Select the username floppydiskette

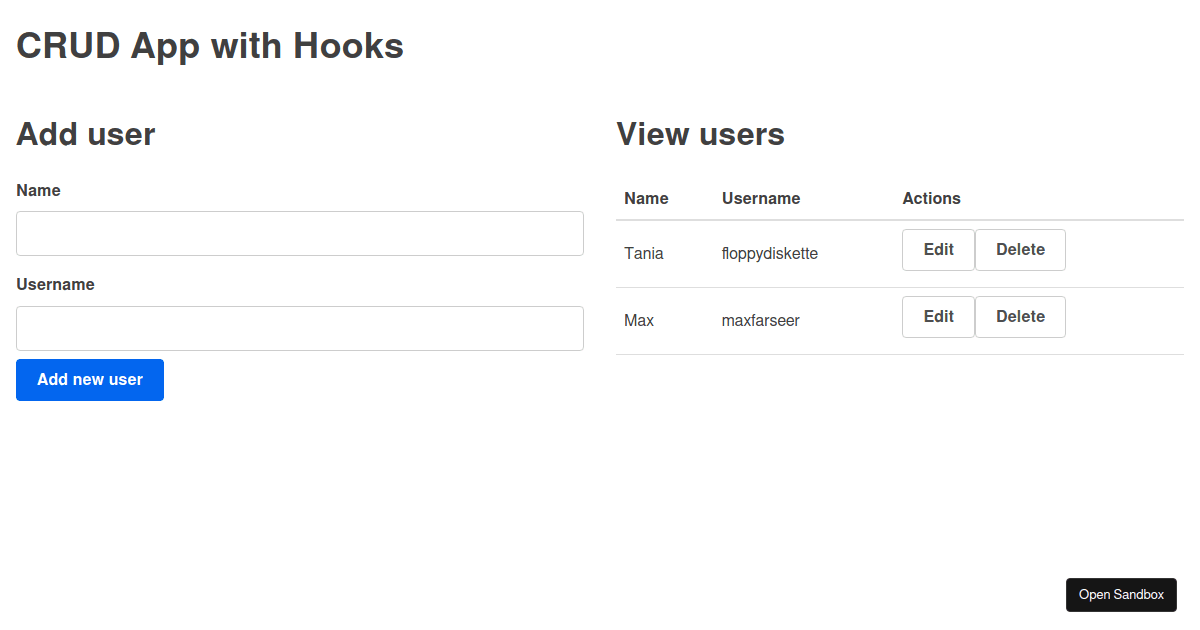point(769,253)
